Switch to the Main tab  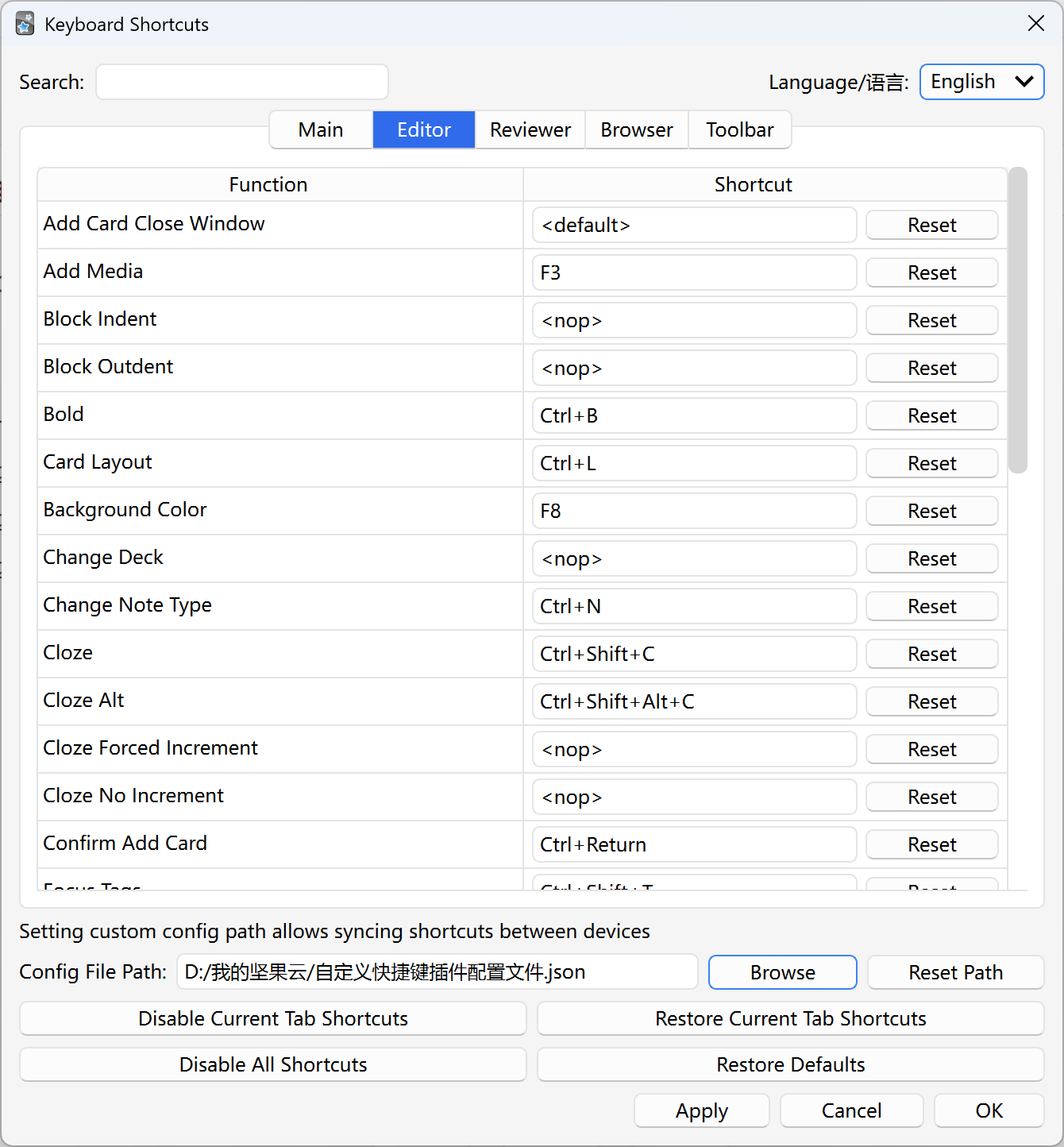click(321, 129)
